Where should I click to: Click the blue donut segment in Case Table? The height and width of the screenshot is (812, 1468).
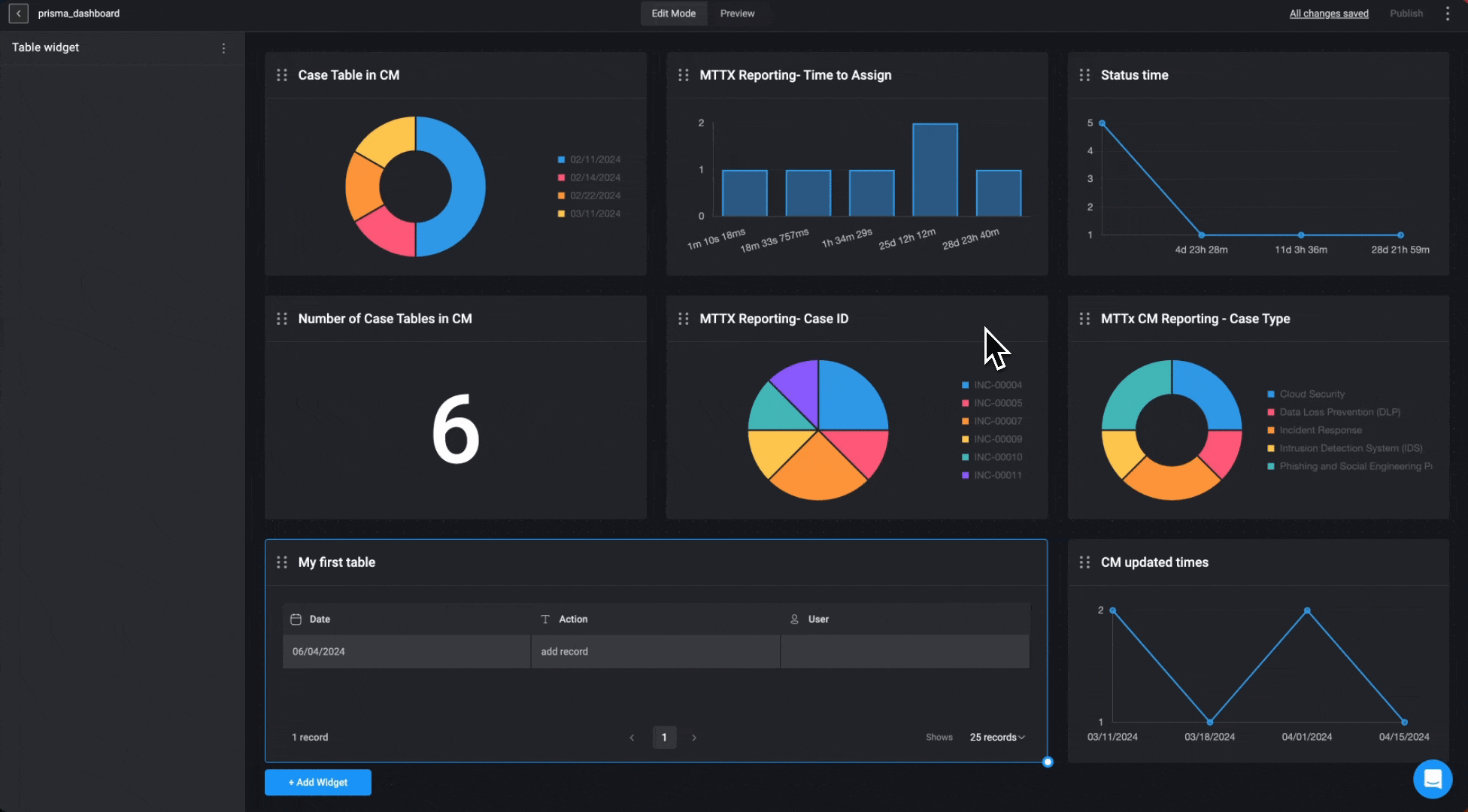(466, 188)
